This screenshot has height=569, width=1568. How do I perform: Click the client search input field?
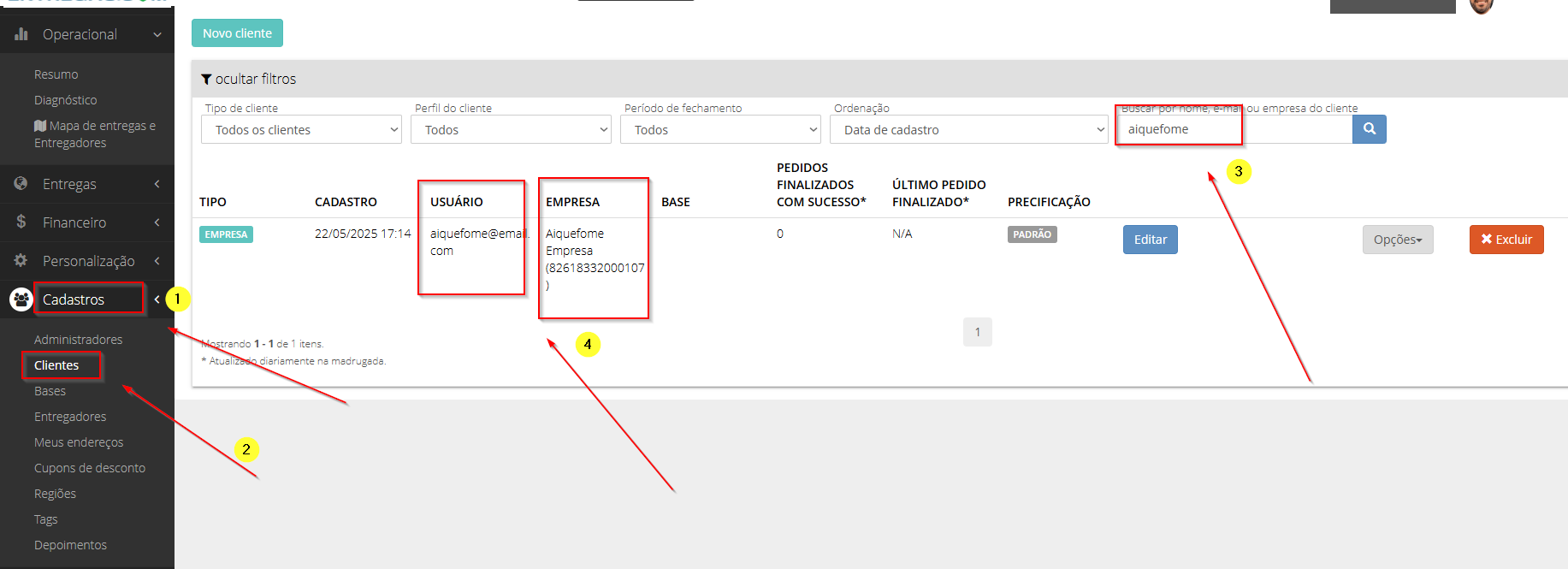[x=1234, y=129]
